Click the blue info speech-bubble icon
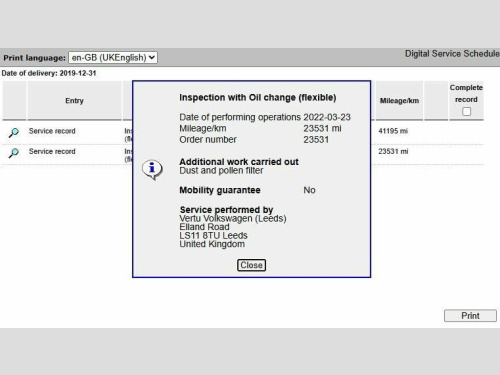 click(x=152, y=169)
